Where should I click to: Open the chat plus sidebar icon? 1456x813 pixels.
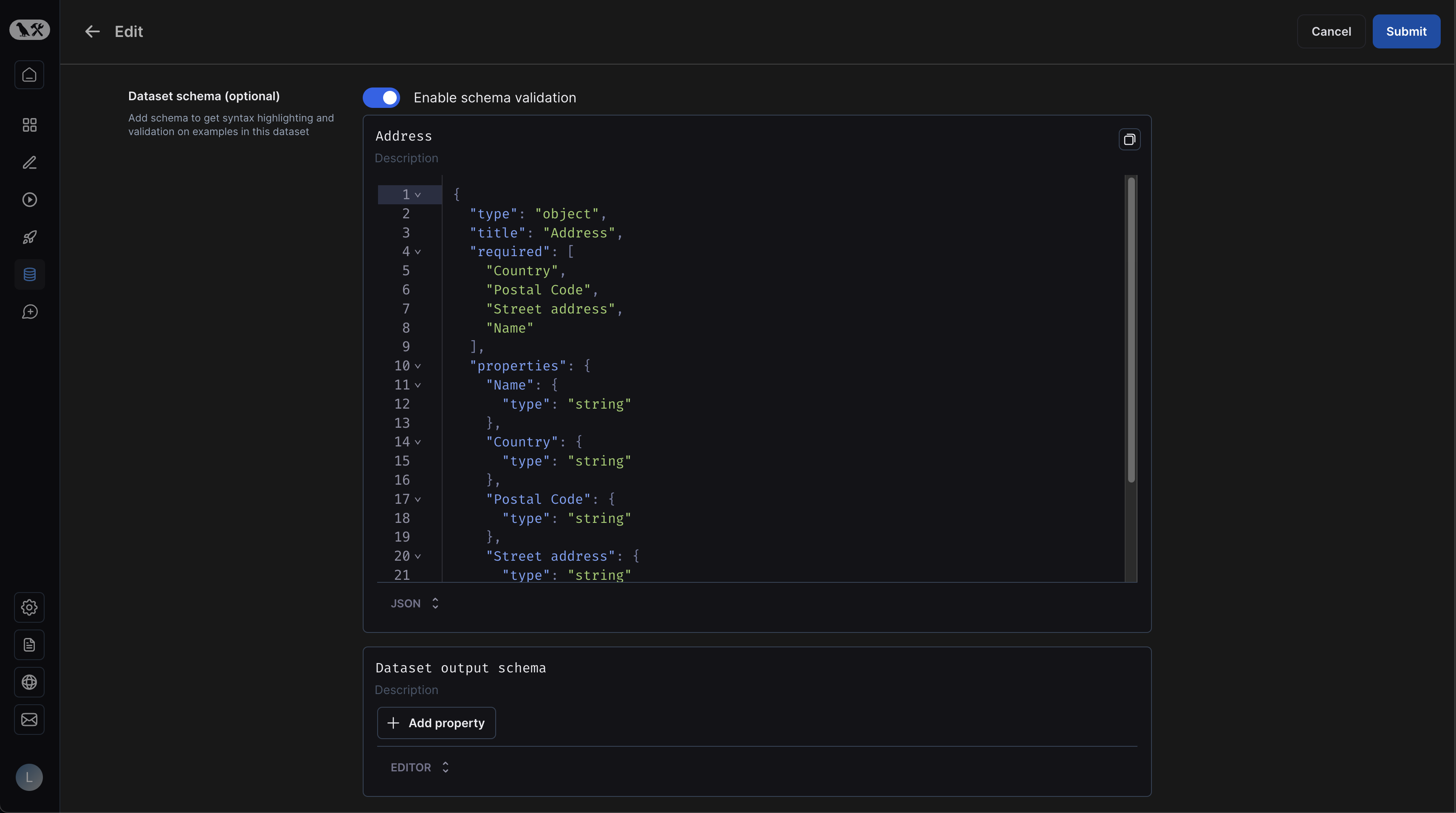29,312
